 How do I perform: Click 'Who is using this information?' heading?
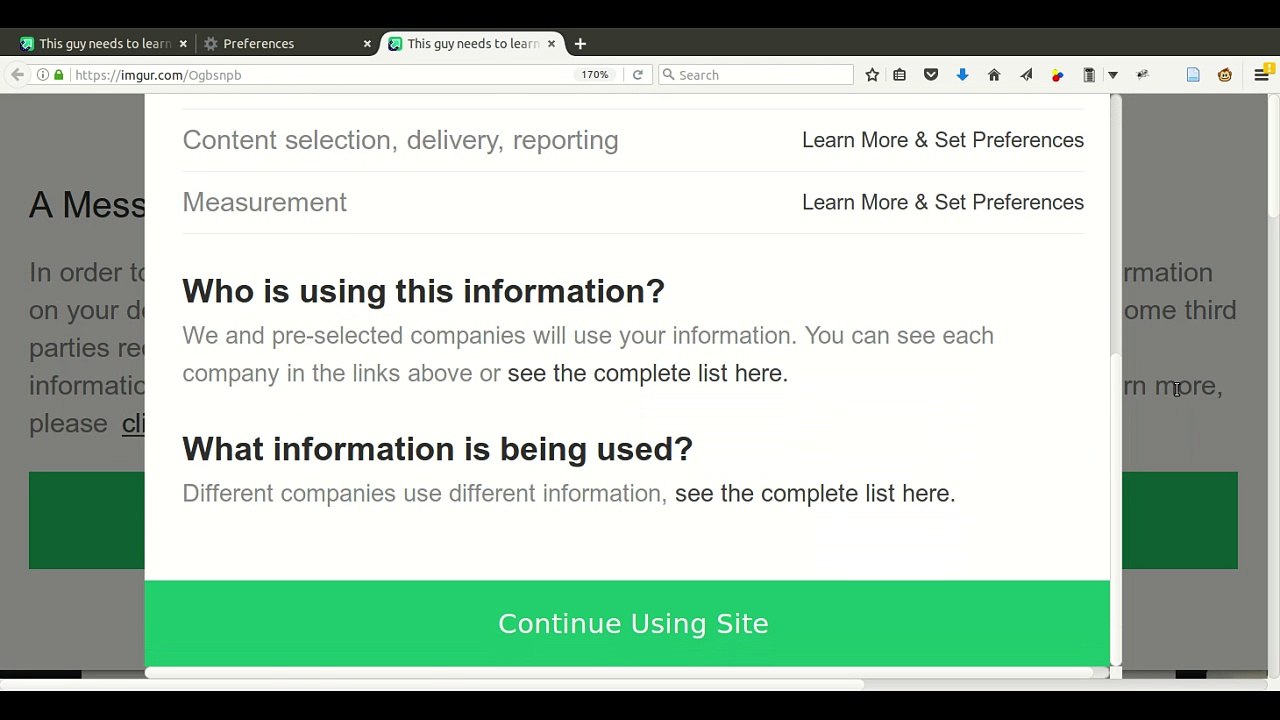click(423, 291)
